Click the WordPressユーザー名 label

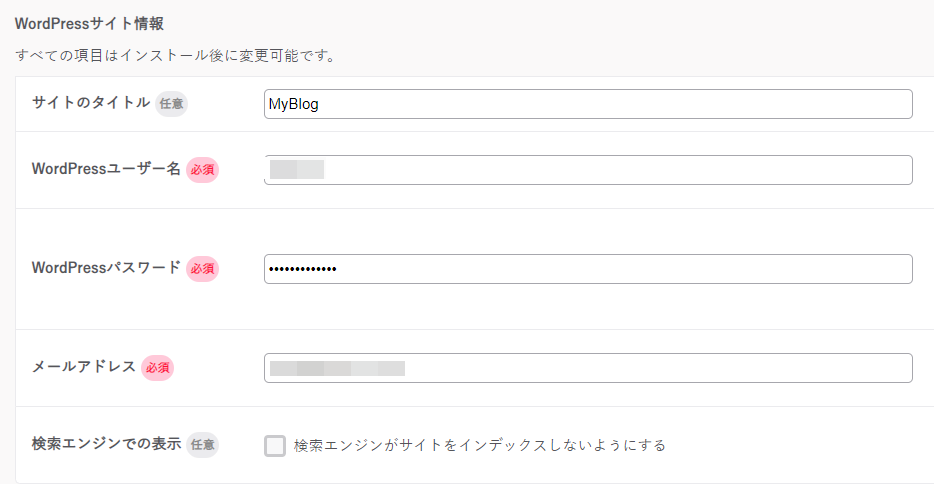click(106, 169)
